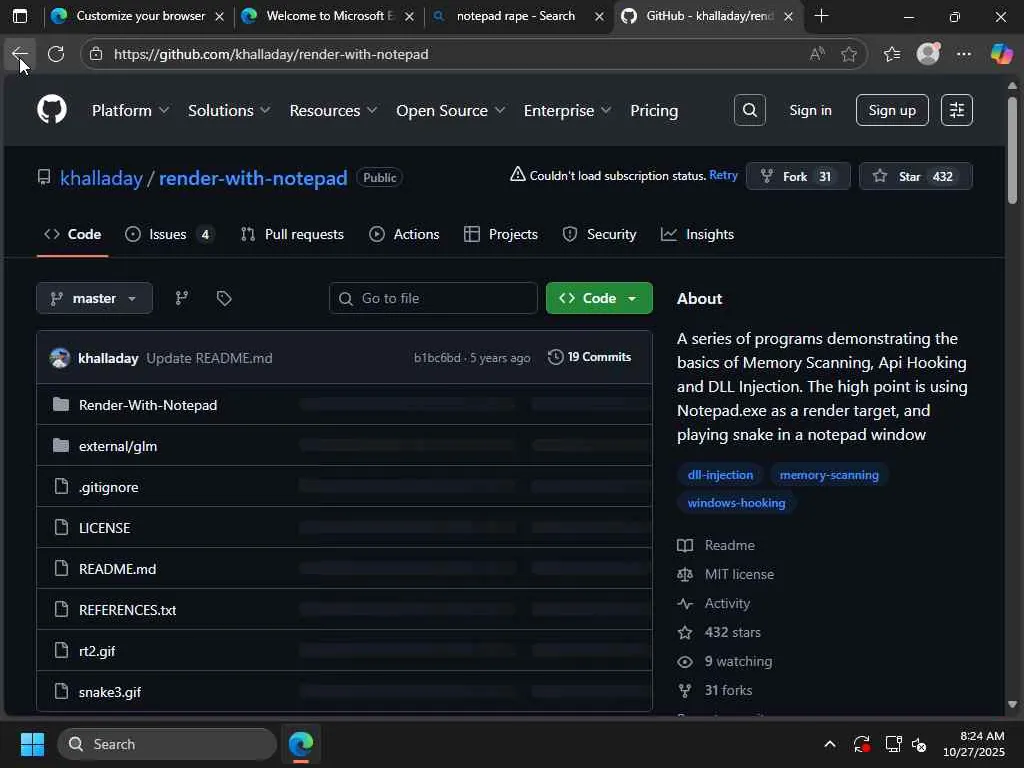Click the Pricing link
The image size is (1024, 768).
pos(654,110)
